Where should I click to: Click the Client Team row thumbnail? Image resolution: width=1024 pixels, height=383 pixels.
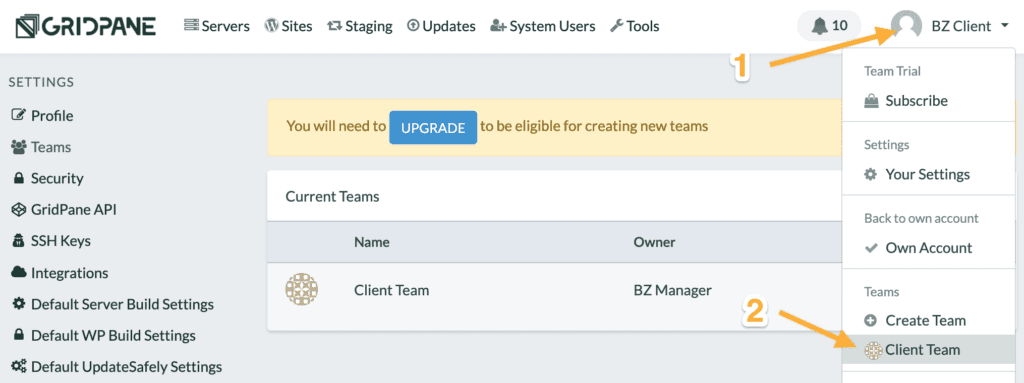click(x=302, y=289)
